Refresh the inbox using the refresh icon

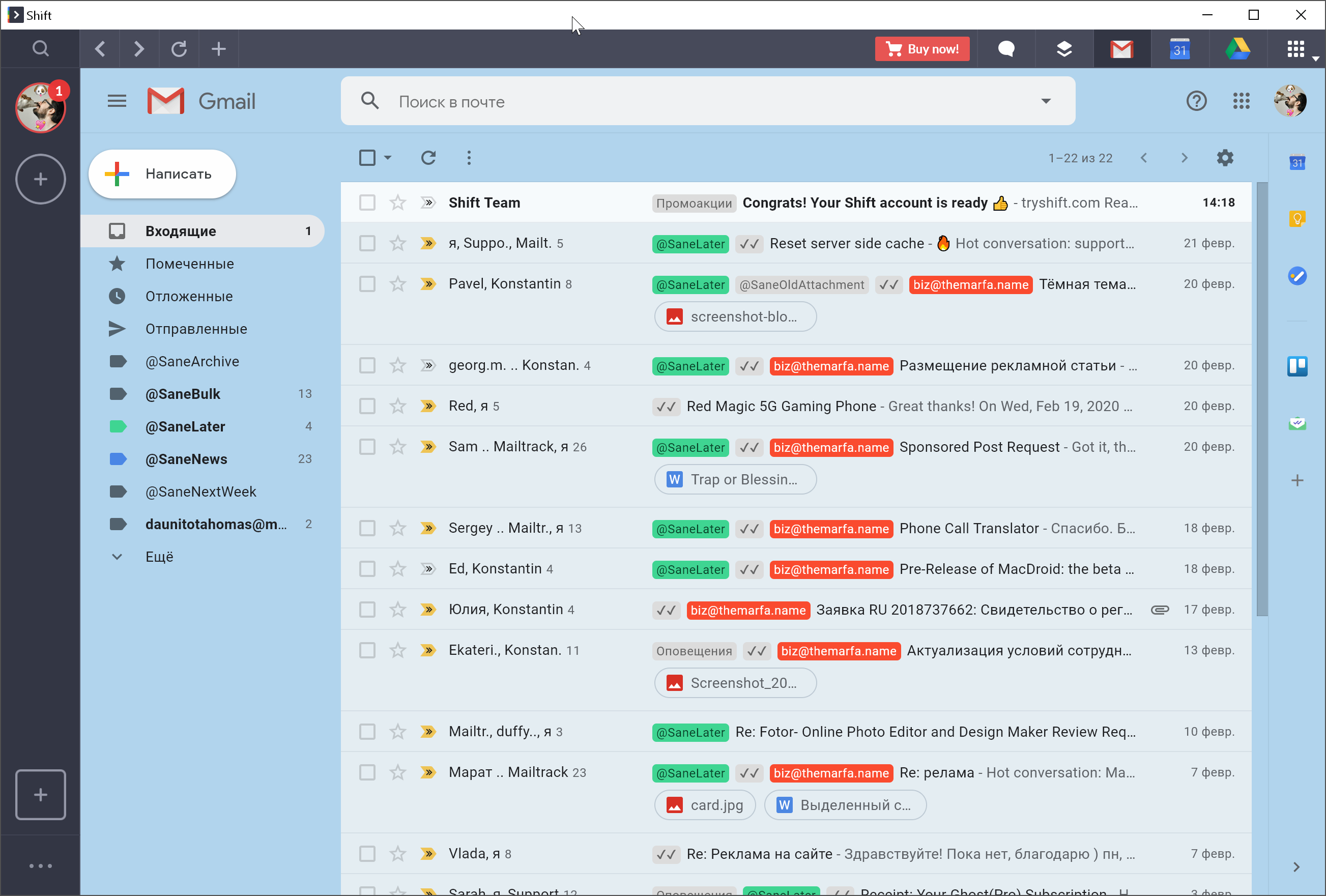pos(428,158)
